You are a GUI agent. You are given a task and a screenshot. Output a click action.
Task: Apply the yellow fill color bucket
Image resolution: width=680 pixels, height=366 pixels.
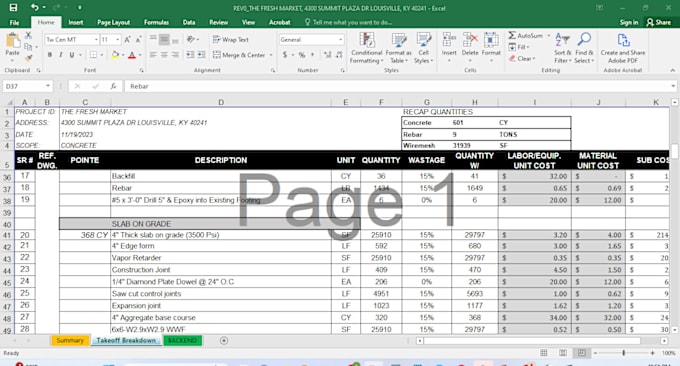[x=115, y=55]
